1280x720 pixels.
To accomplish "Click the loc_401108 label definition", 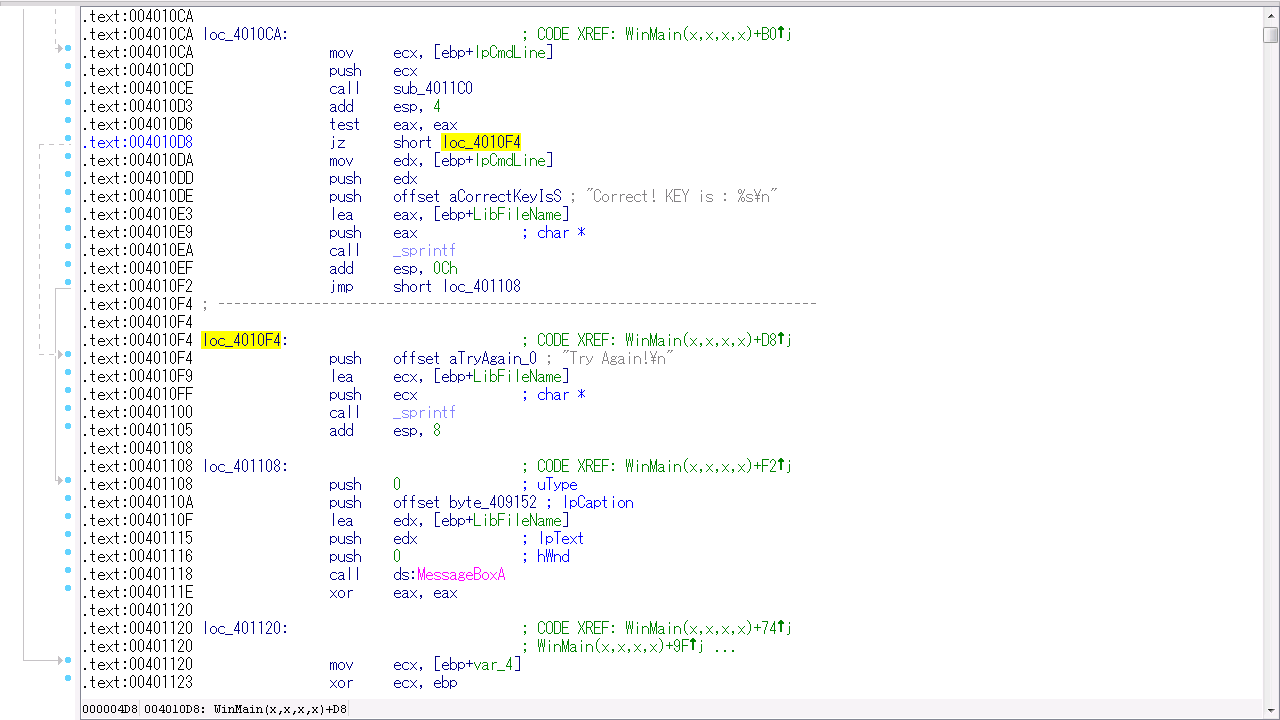I will click(245, 466).
